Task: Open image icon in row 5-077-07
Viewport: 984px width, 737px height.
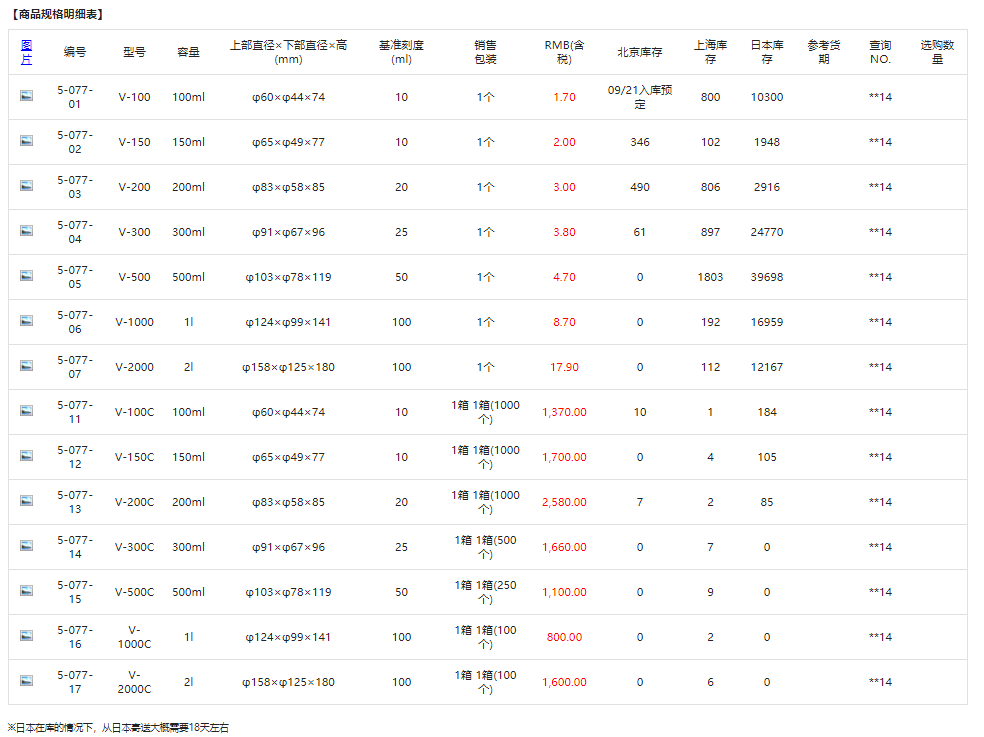Action: point(27,366)
